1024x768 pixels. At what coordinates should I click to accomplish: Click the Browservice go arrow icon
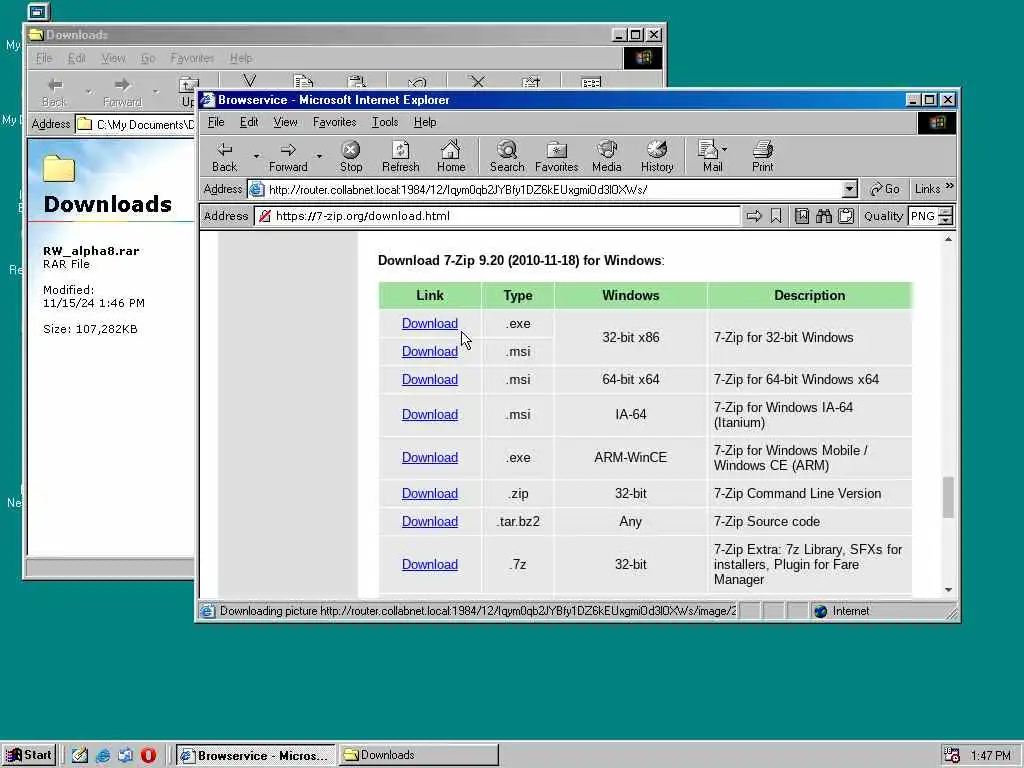(x=754, y=216)
